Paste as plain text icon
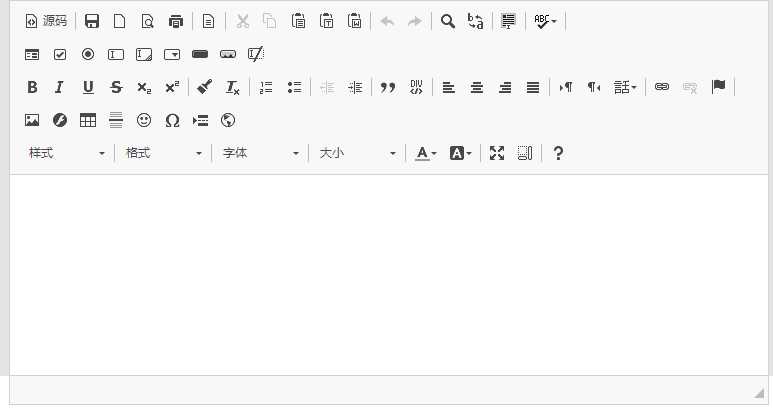Viewport: 773px width, 417px height. coord(326,21)
